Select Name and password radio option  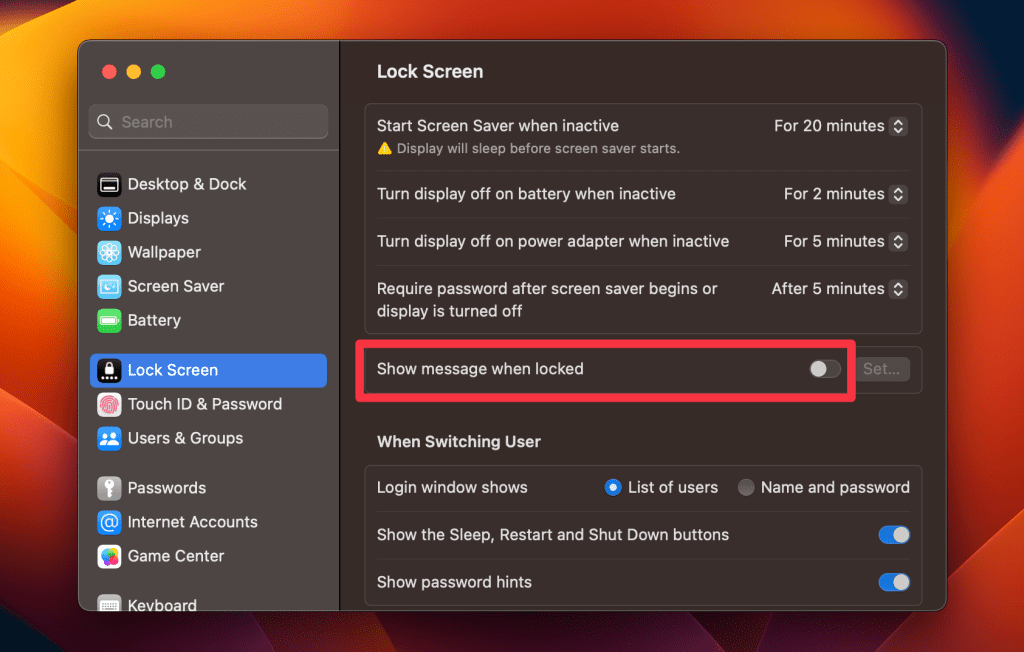click(746, 488)
